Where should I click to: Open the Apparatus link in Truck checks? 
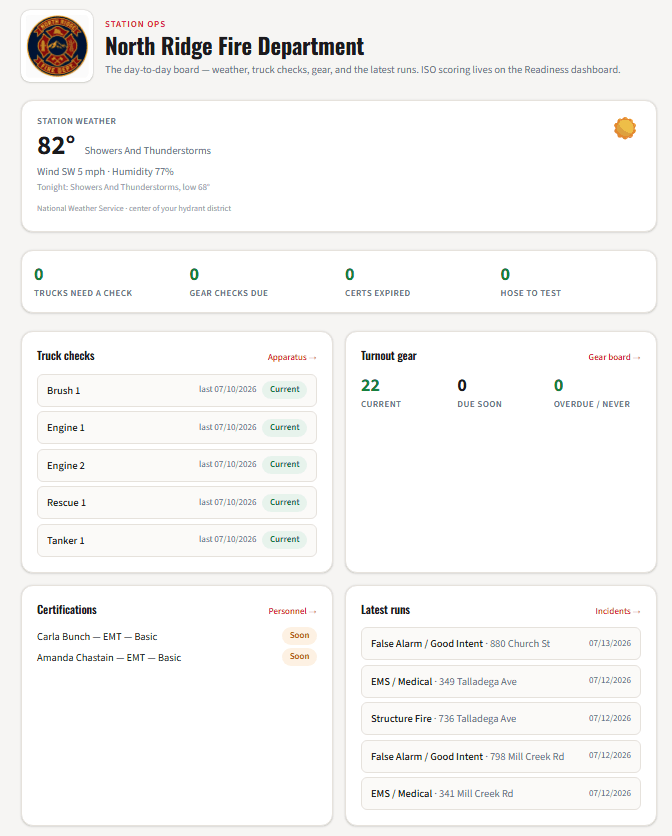tap(292, 357)
